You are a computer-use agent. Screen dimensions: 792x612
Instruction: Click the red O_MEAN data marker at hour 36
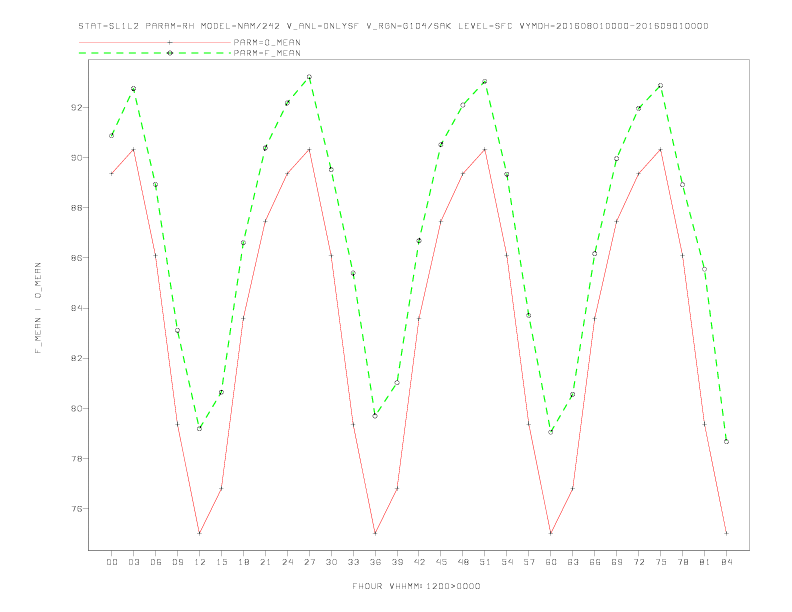coord(375,533)
